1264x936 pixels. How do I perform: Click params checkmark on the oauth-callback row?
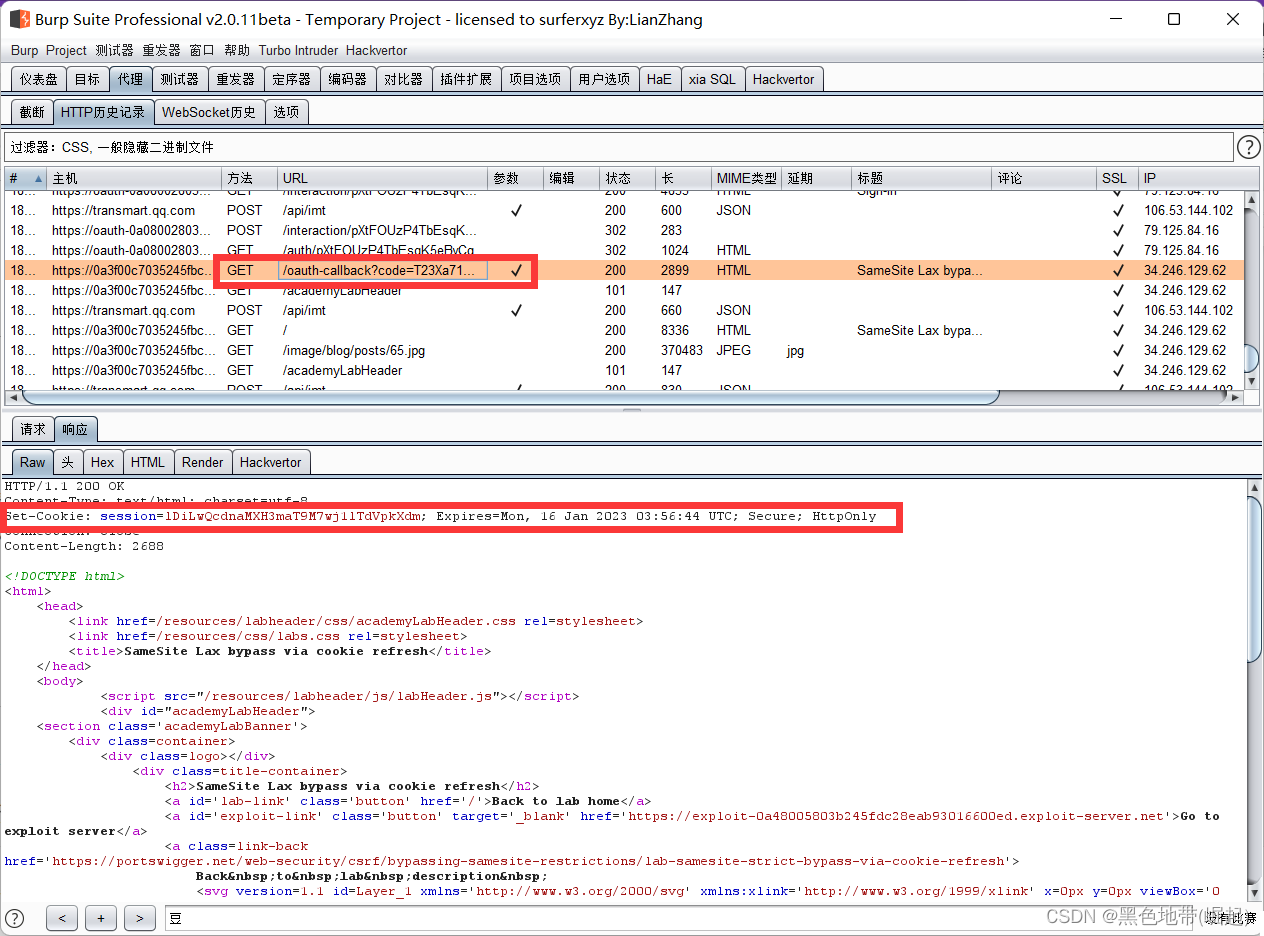(x=516, y=270)
